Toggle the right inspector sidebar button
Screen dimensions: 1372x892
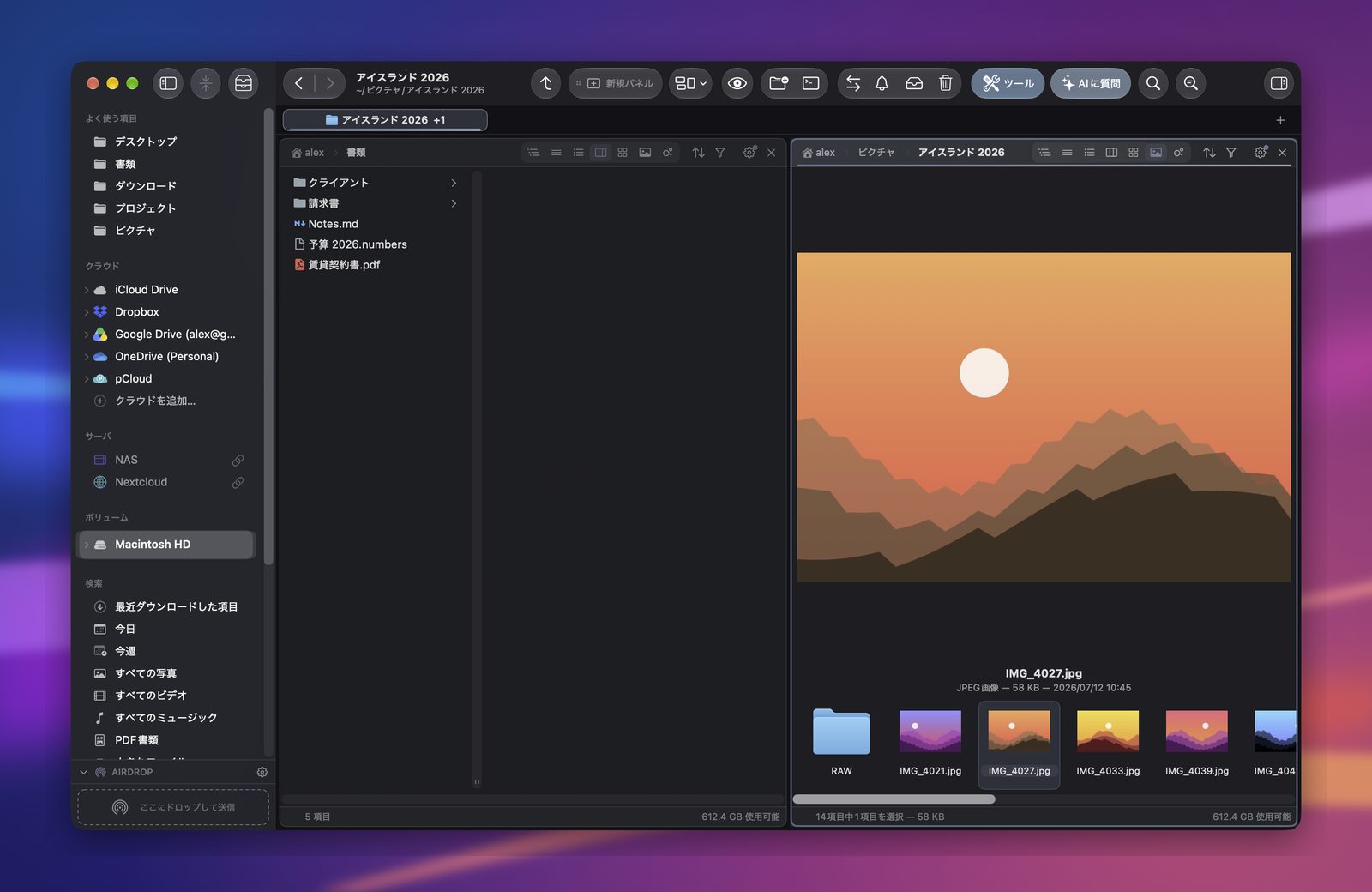(1279, 83)
